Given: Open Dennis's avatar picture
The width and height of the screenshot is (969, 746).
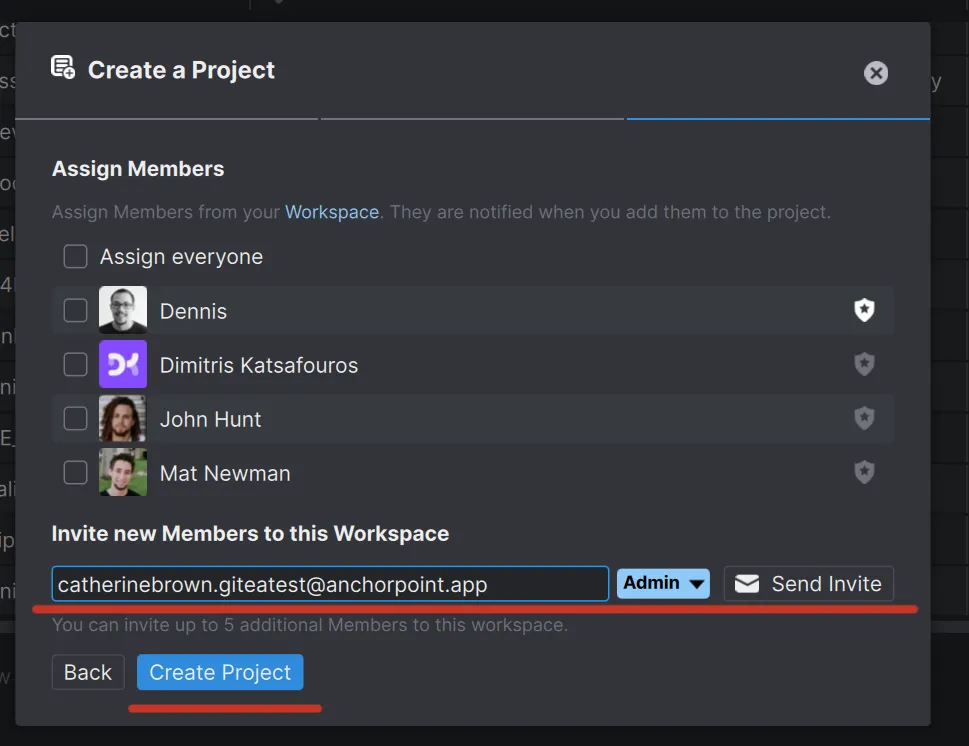Looking at the screenshot, I should pyautogui.click(x=122, y=310).
